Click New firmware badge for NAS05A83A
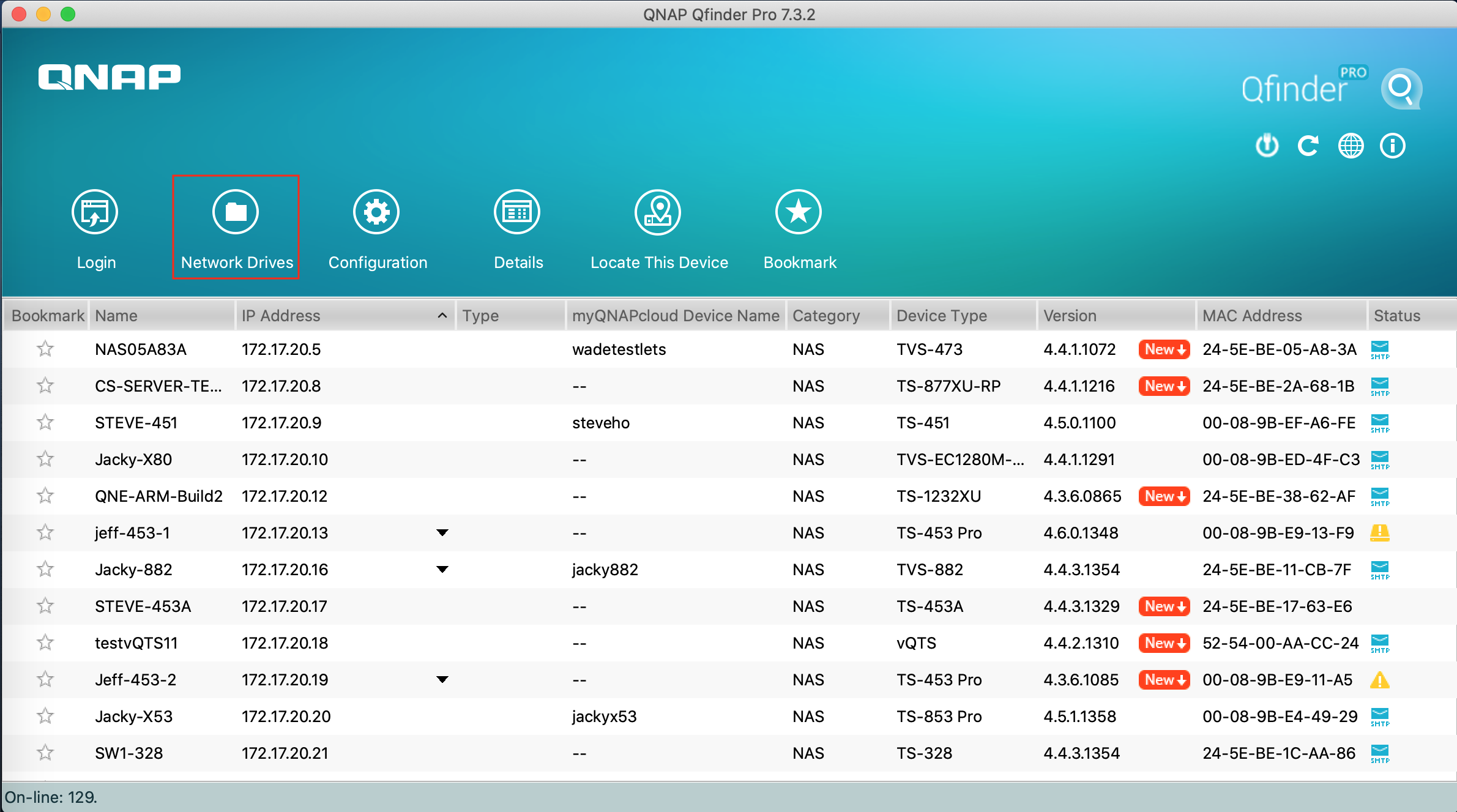 coord(1164,349)
